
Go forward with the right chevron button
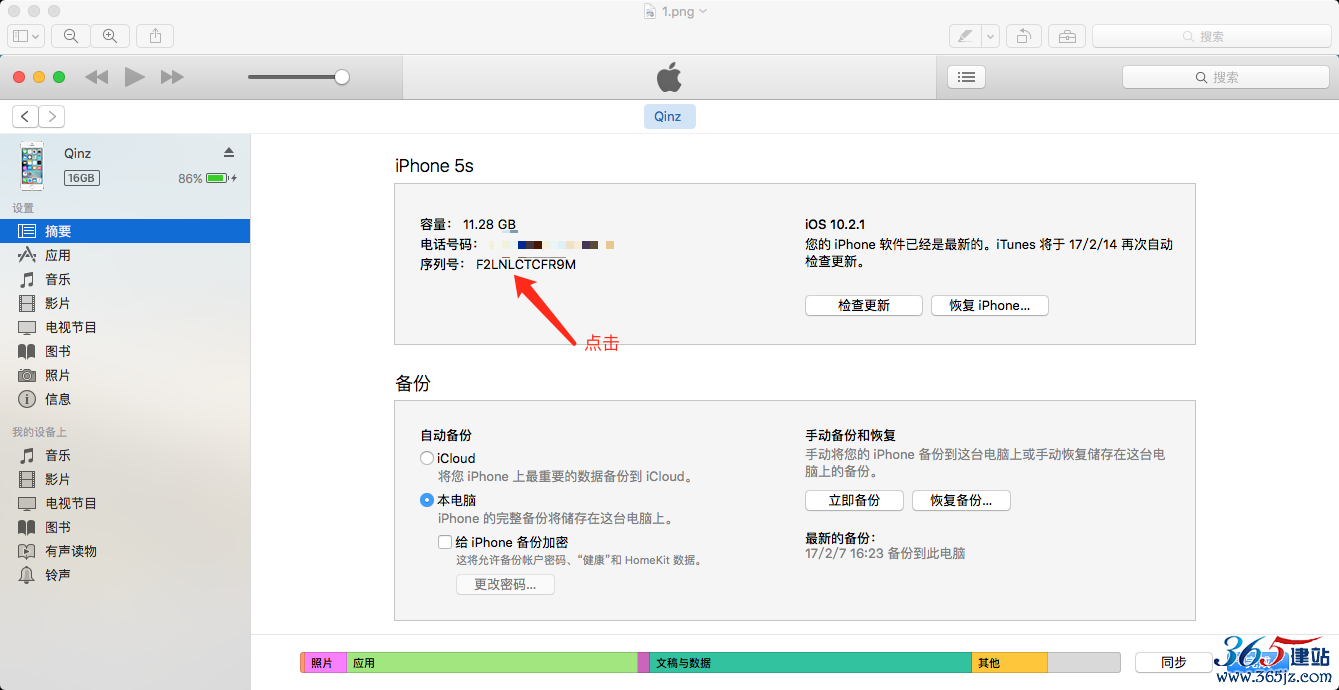click(x=52, y=116)
